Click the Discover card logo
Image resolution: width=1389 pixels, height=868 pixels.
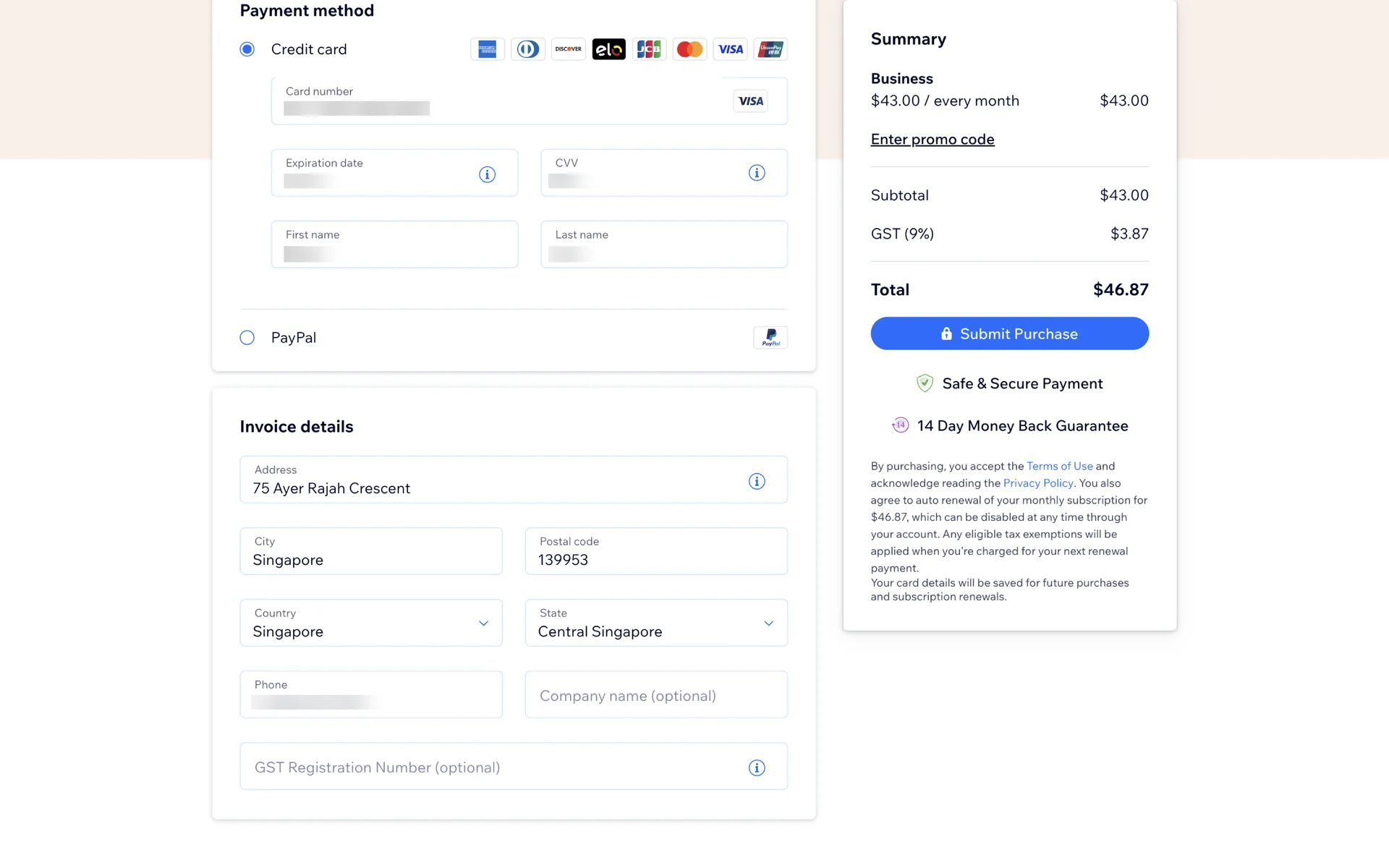tap(568, 49)
